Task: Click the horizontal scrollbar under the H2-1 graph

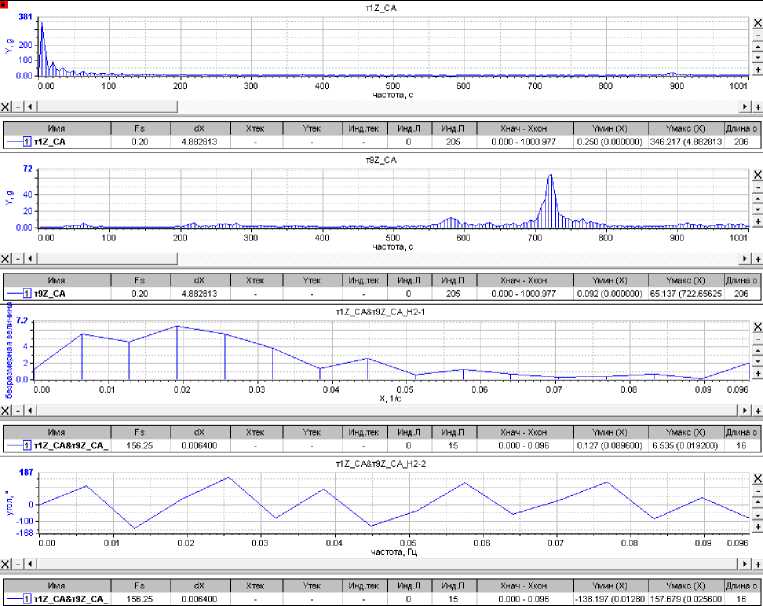Action: tap(387, 410)
